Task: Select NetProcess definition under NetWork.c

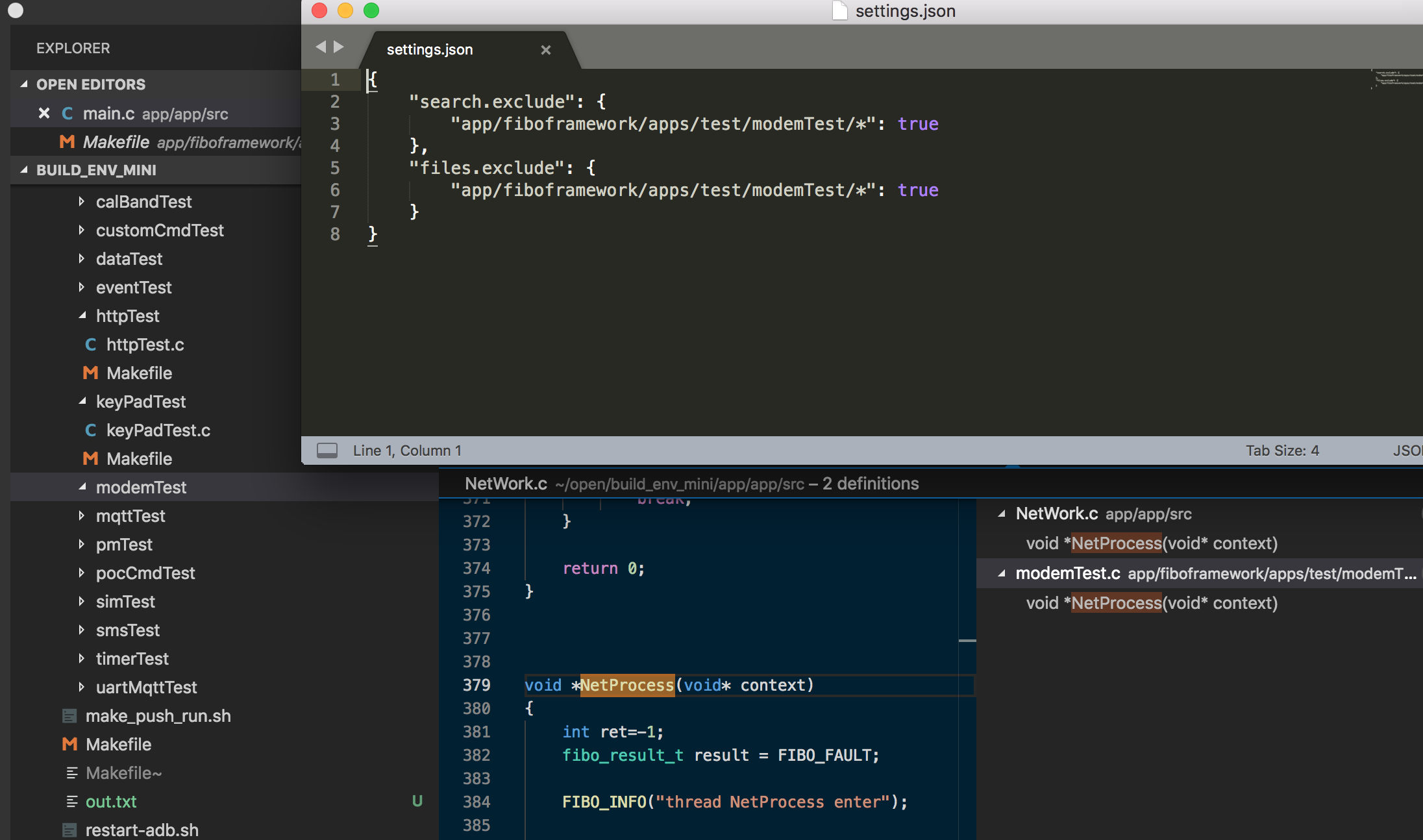Action: point(1152,543)
